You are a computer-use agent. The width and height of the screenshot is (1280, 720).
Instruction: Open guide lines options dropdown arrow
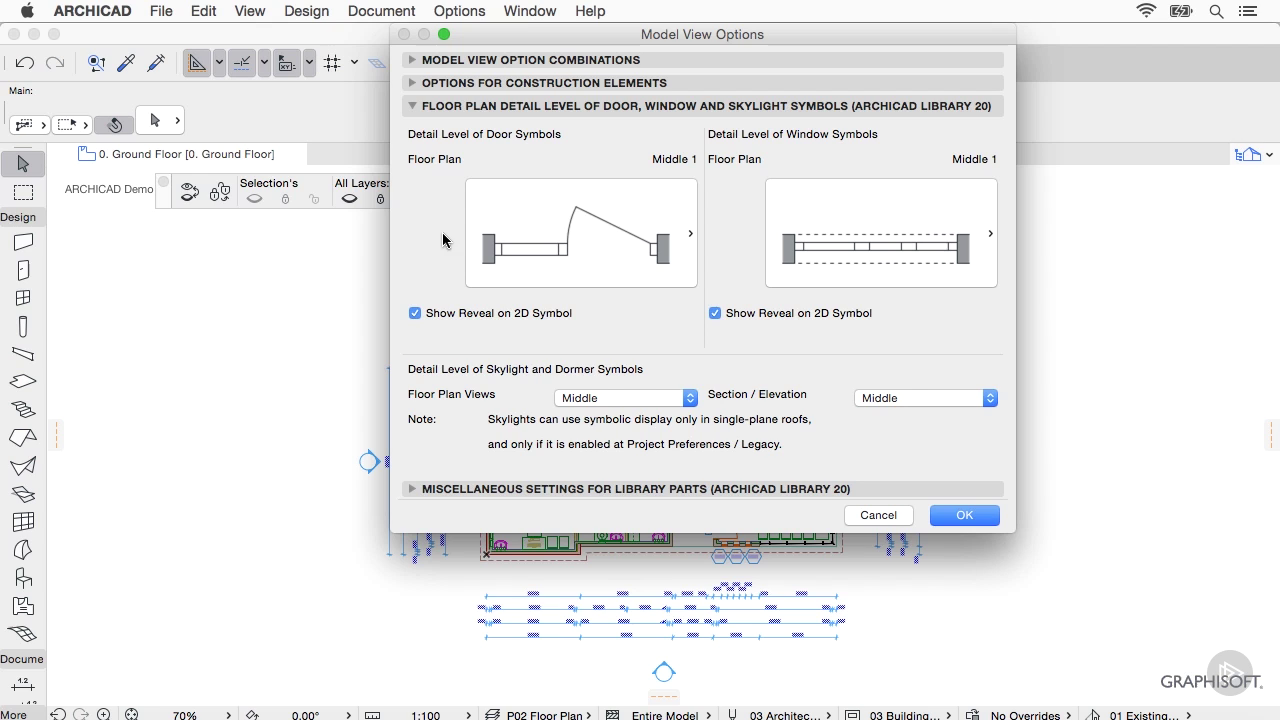219,63
